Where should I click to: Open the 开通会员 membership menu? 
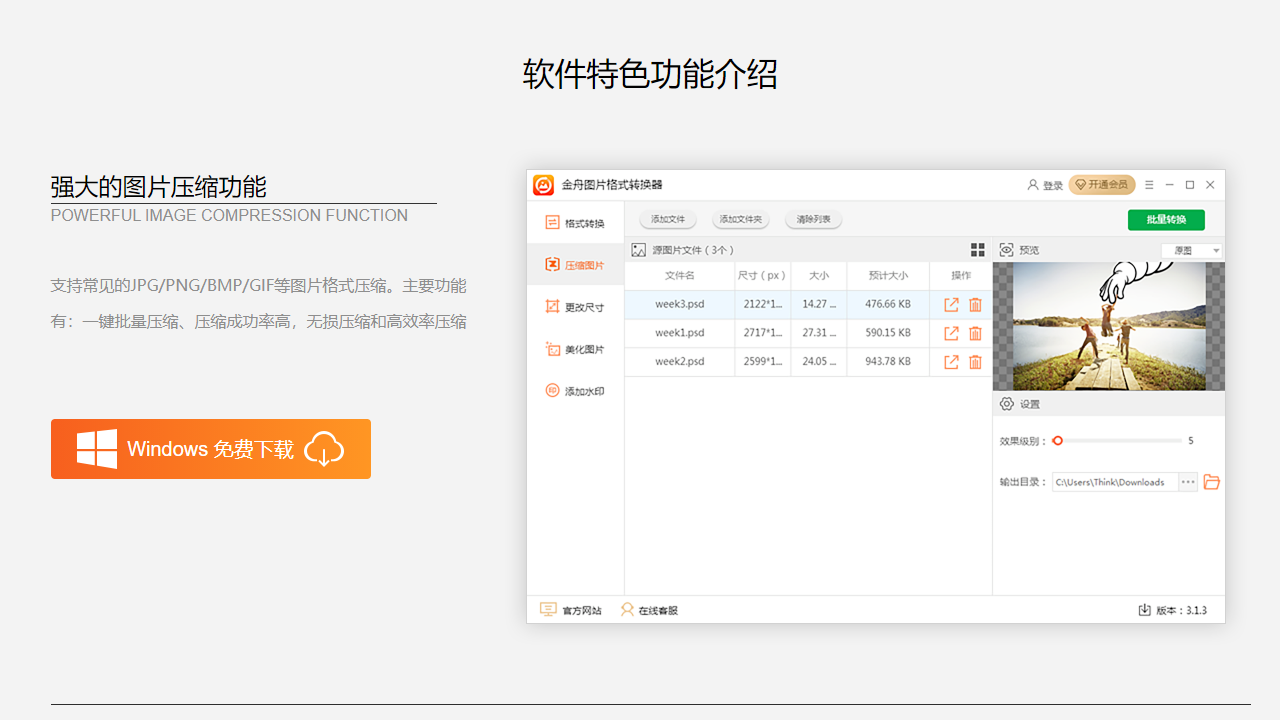(x=1101, y=184)
